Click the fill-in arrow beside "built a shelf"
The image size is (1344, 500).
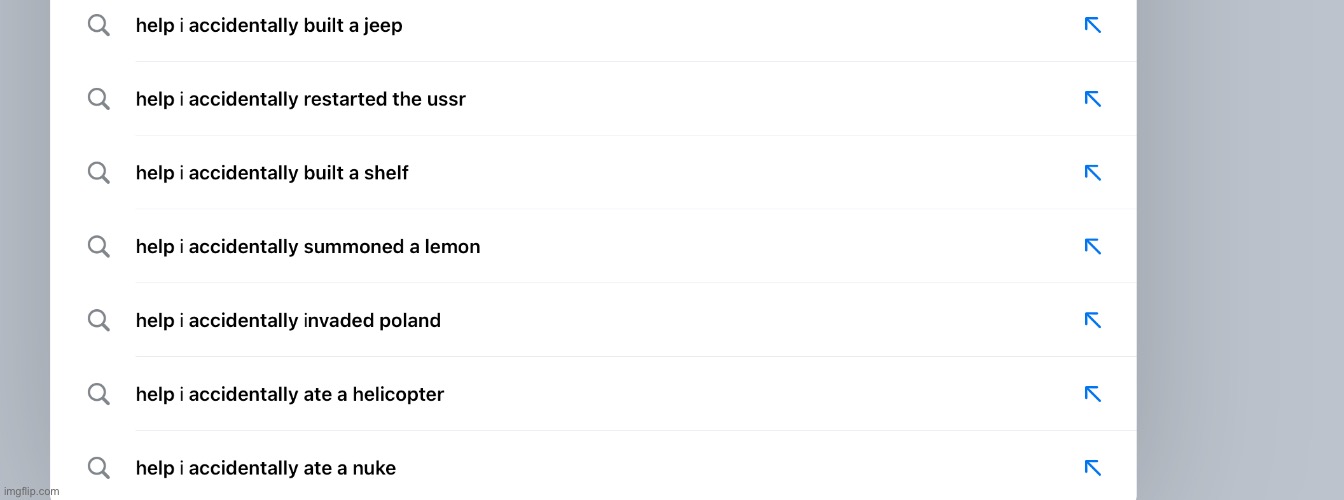(x=1092, y=173)
